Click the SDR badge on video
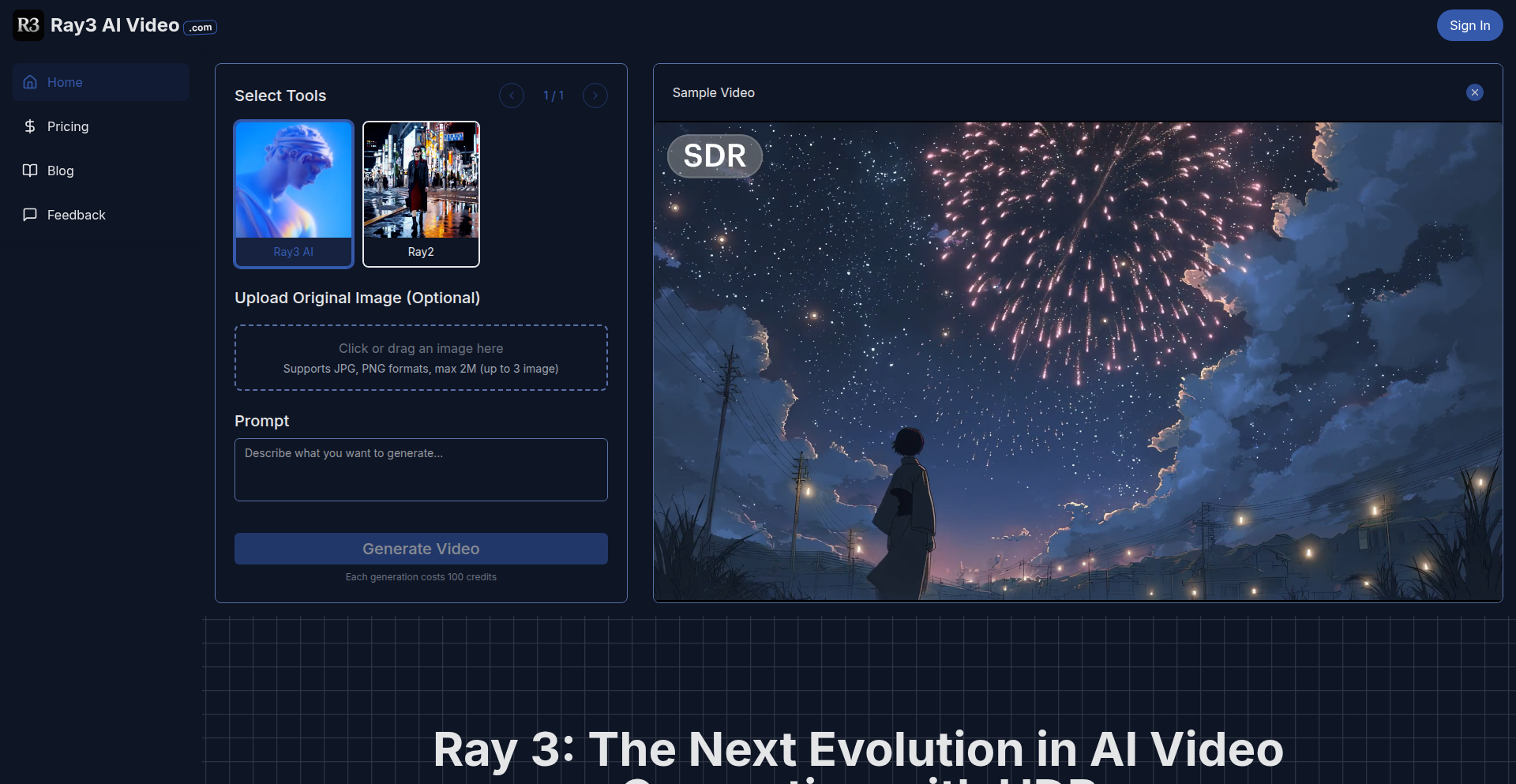Image resolution: width=1516 pixels, height=784 pixels. [715, 156]
